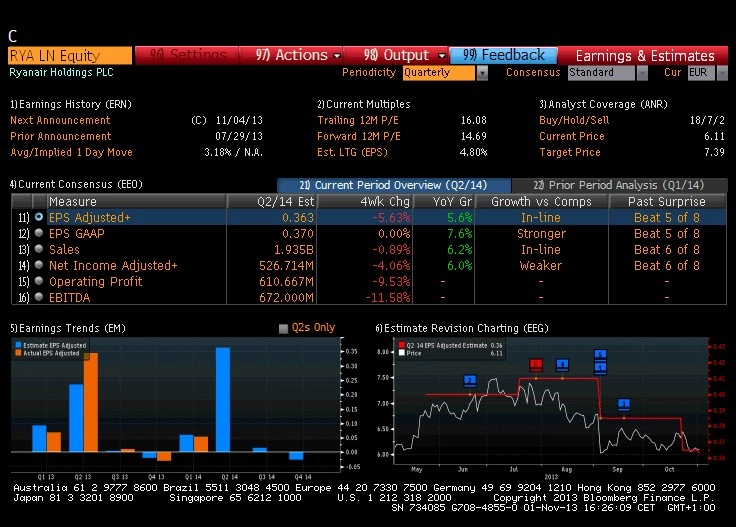Click the Prior Announcement date 07/29/13
Screen dimensions: 736x527
[239, 136]
